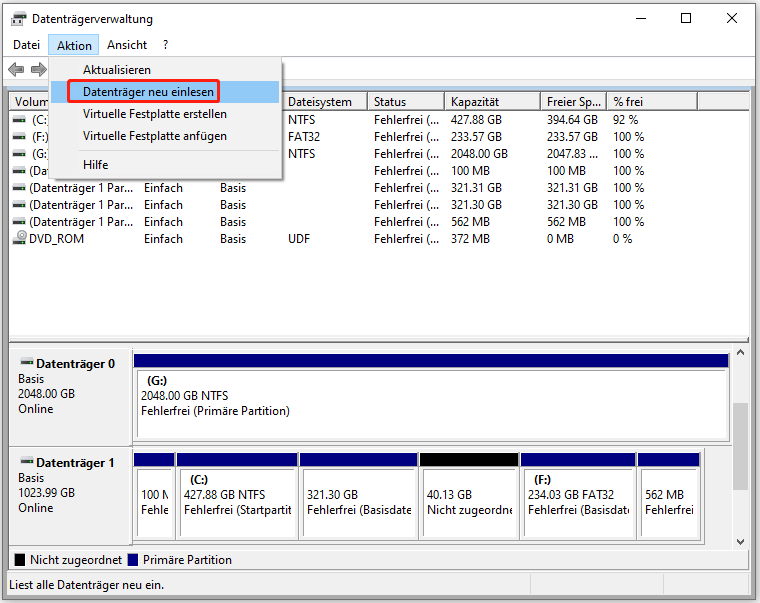Viewport: 760px width, 603px height.
Task: Click the back arrow toolbar icon
Action: 16,69
